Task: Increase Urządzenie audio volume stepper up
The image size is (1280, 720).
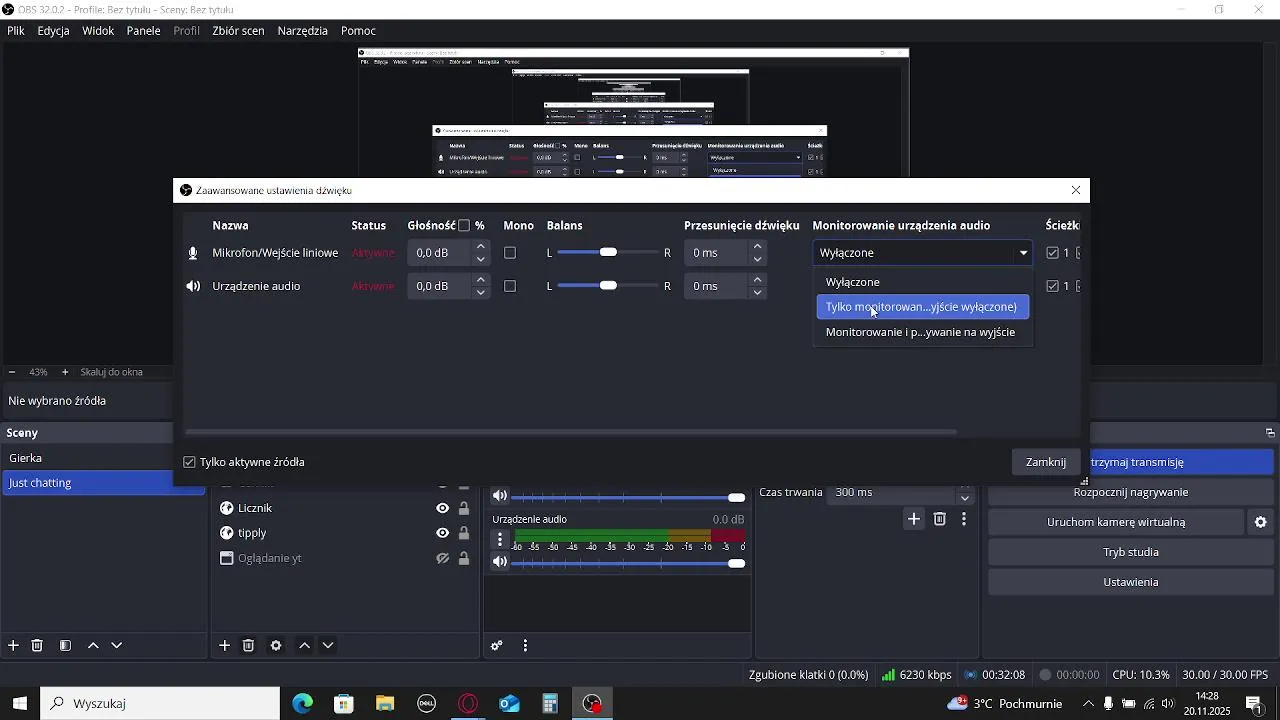Action: (x=481, y=279)
